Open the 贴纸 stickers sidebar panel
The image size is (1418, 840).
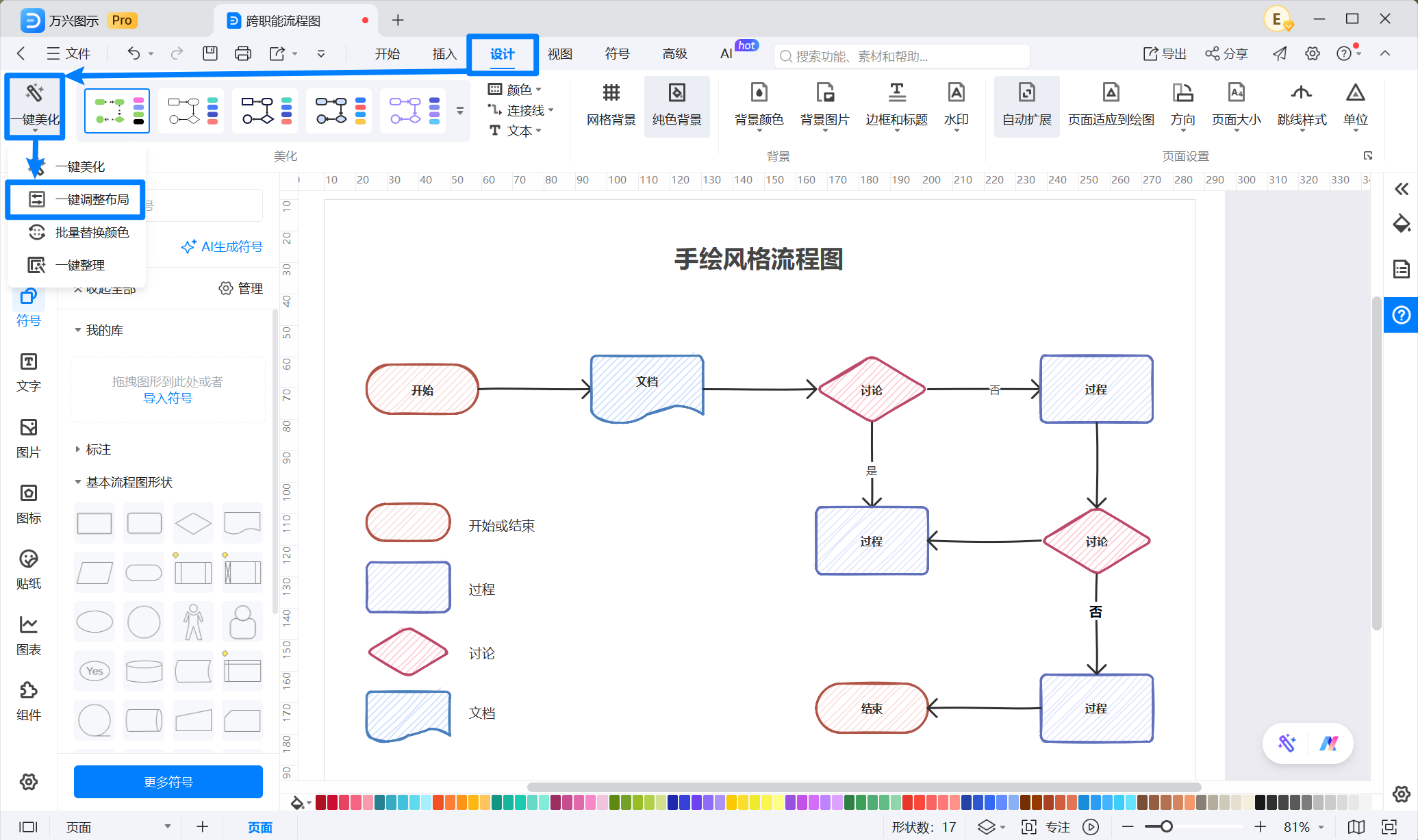(28, 570)
